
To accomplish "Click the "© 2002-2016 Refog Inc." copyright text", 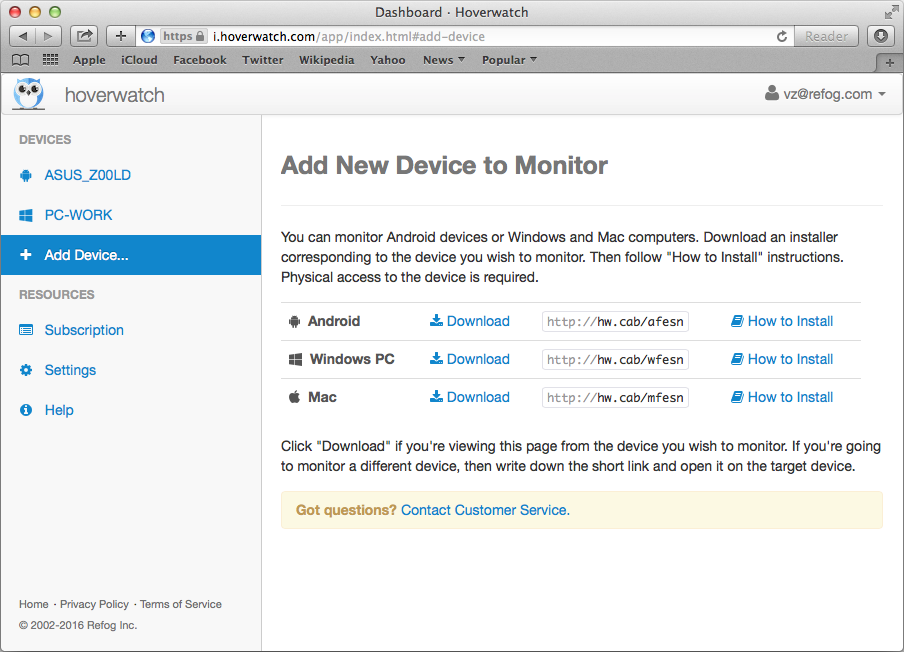I will click(x=78, y=625).
